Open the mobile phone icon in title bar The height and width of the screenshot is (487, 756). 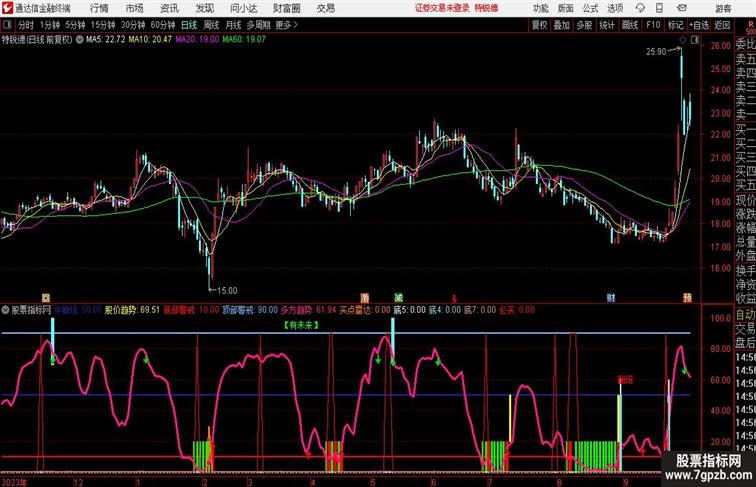(x=660, y=8)
